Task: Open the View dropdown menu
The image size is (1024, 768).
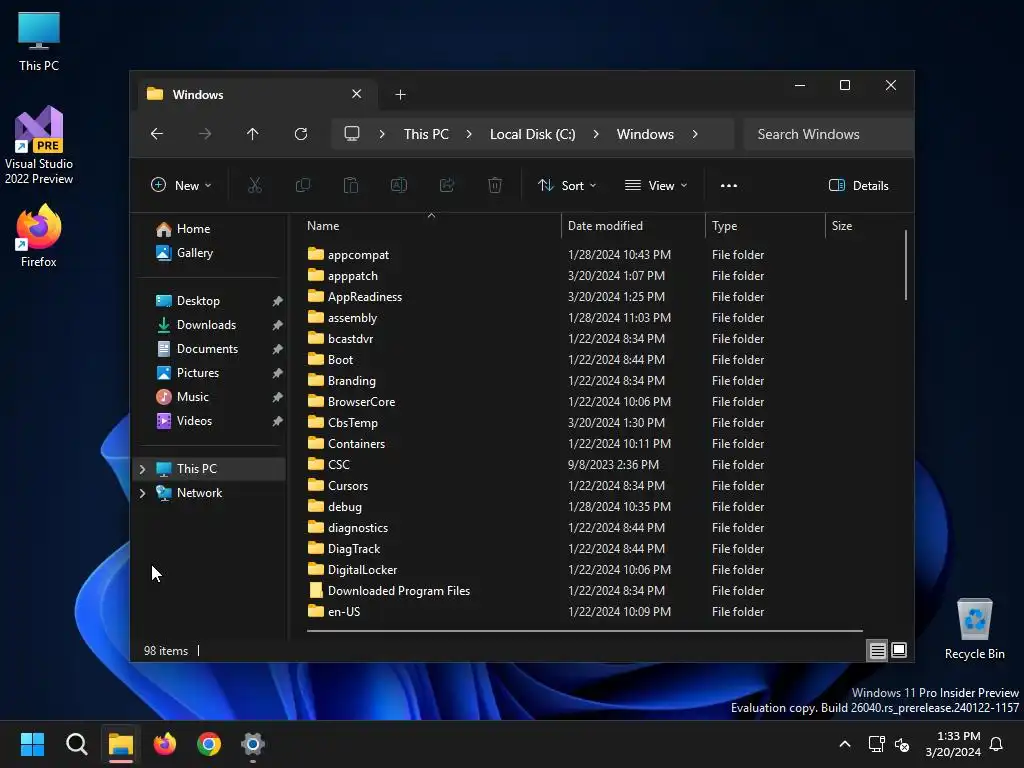Action: point(656,185)
